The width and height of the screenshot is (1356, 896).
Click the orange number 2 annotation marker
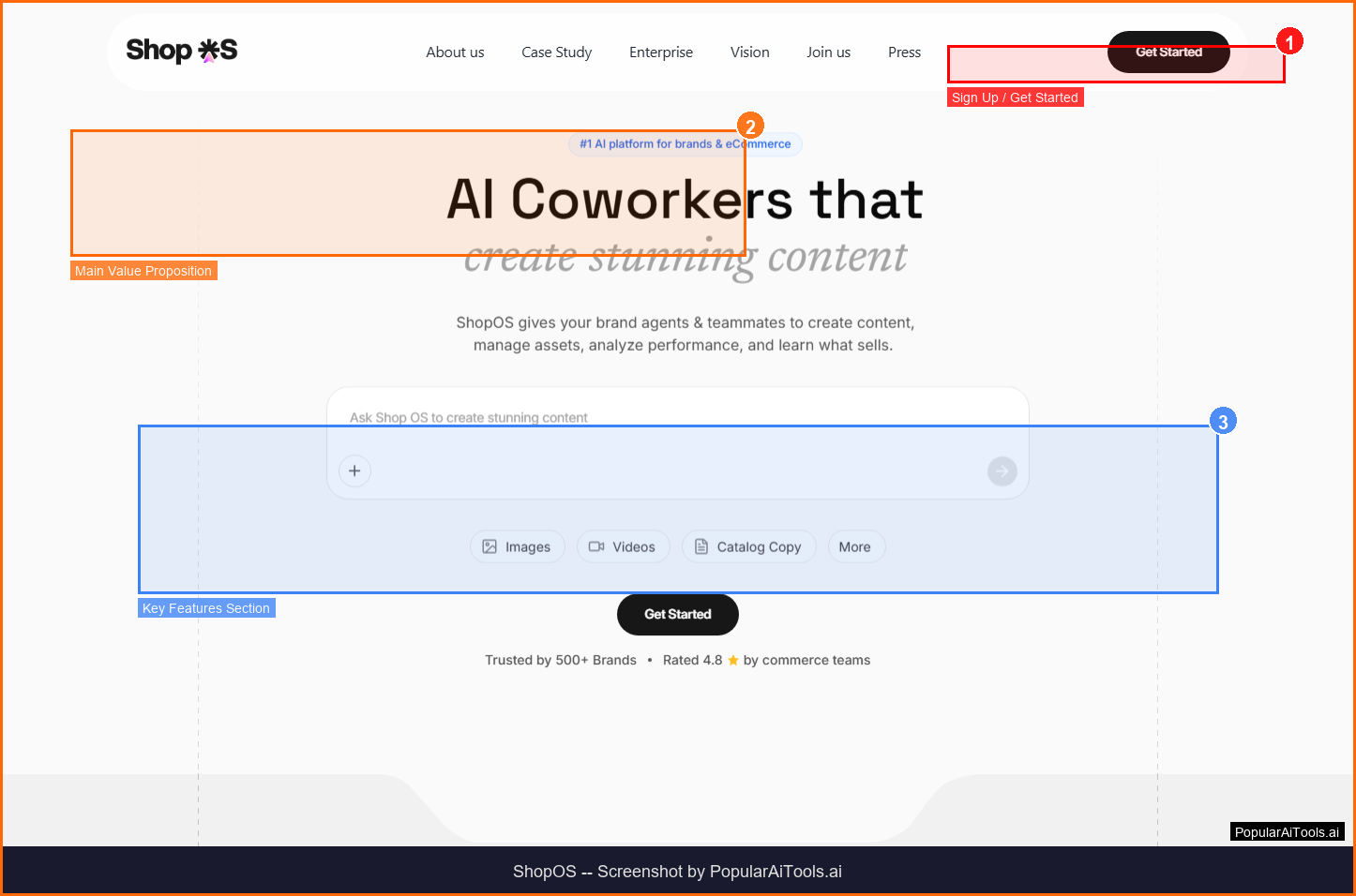coord(750,127)
